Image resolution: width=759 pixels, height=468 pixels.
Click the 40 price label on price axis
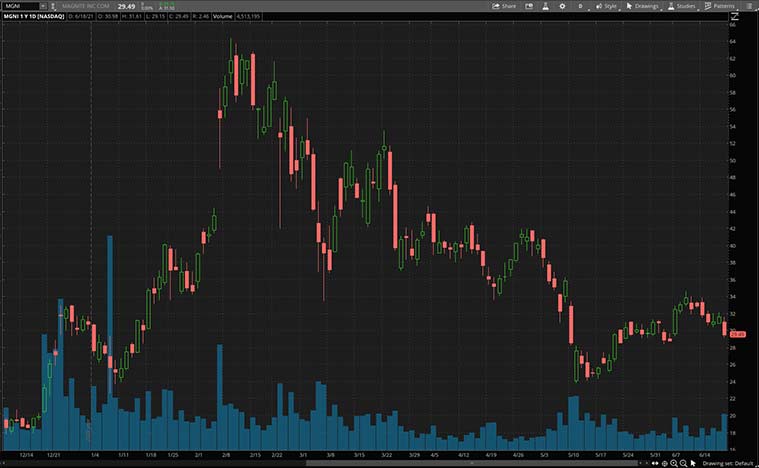coord(732,246)
